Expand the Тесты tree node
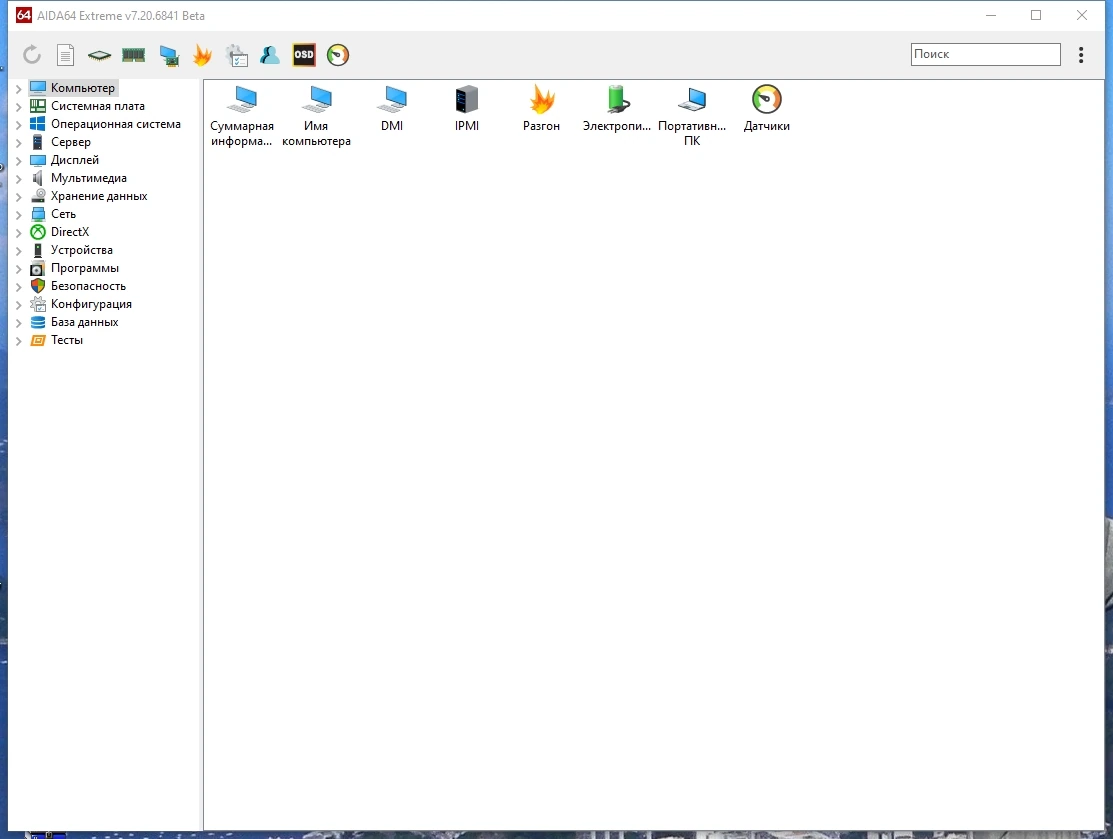 [18, 341]
